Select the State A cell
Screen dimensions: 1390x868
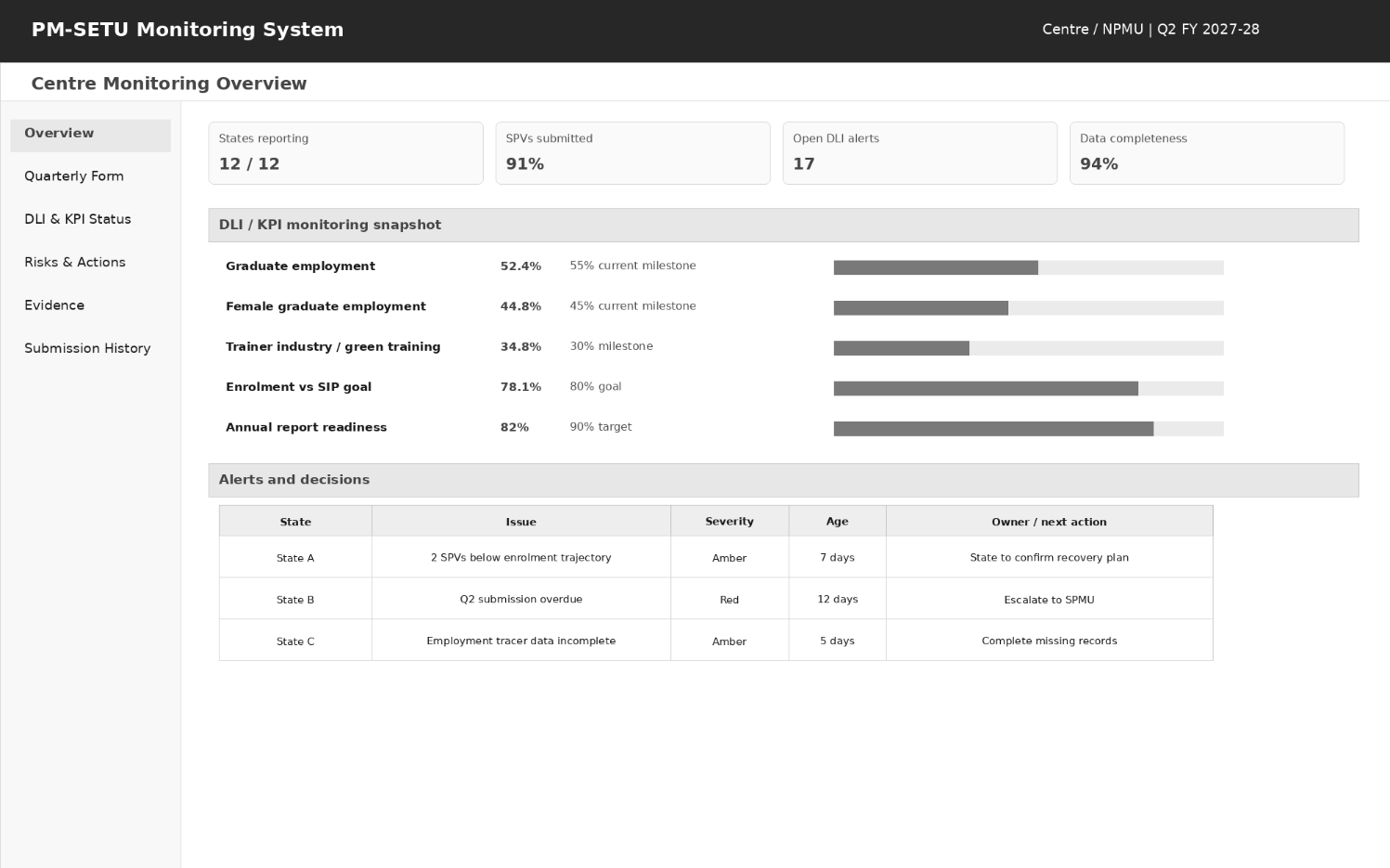pos(295,558)
